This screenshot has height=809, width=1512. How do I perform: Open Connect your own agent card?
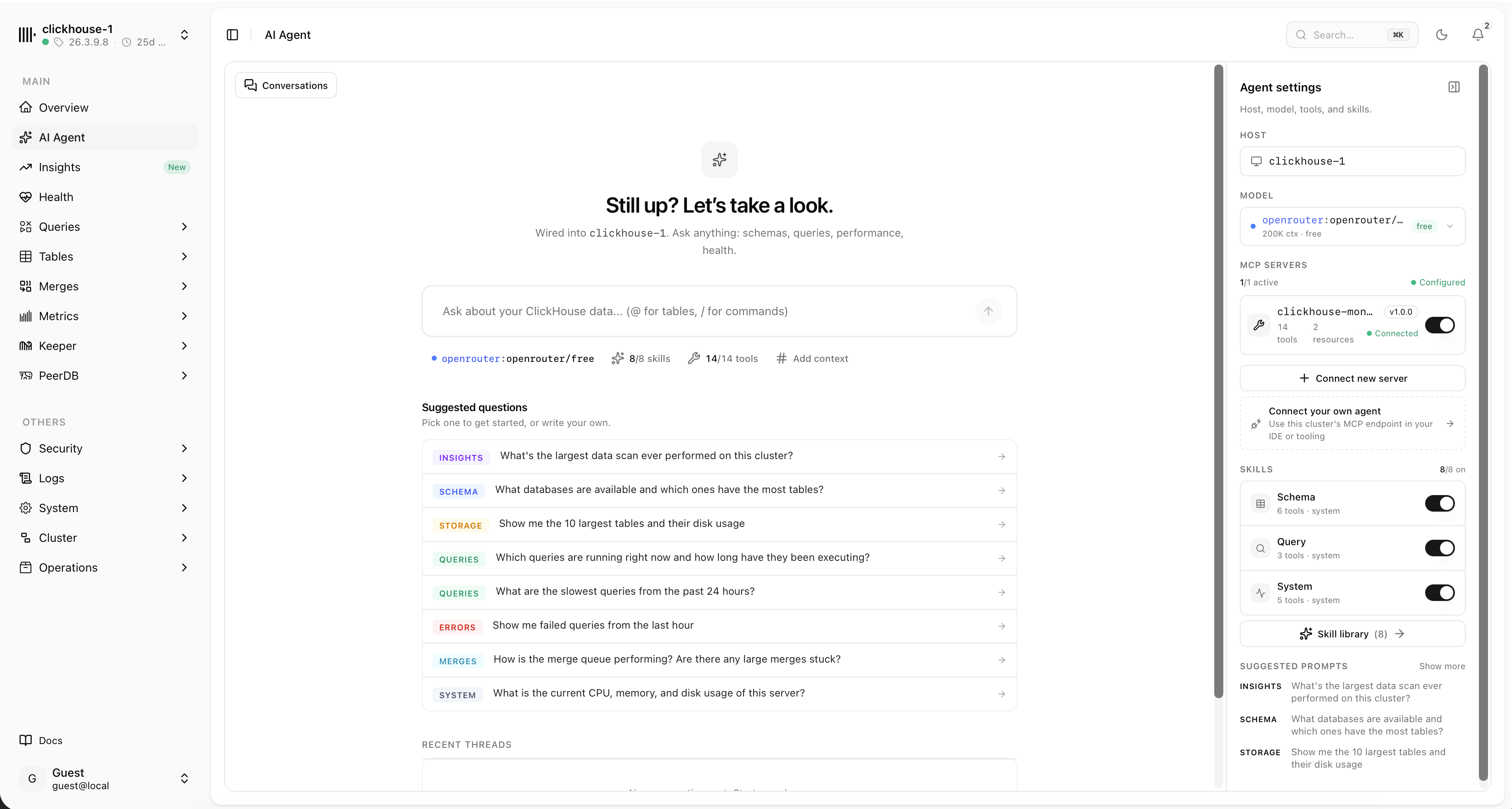[x=1352, y=423]
